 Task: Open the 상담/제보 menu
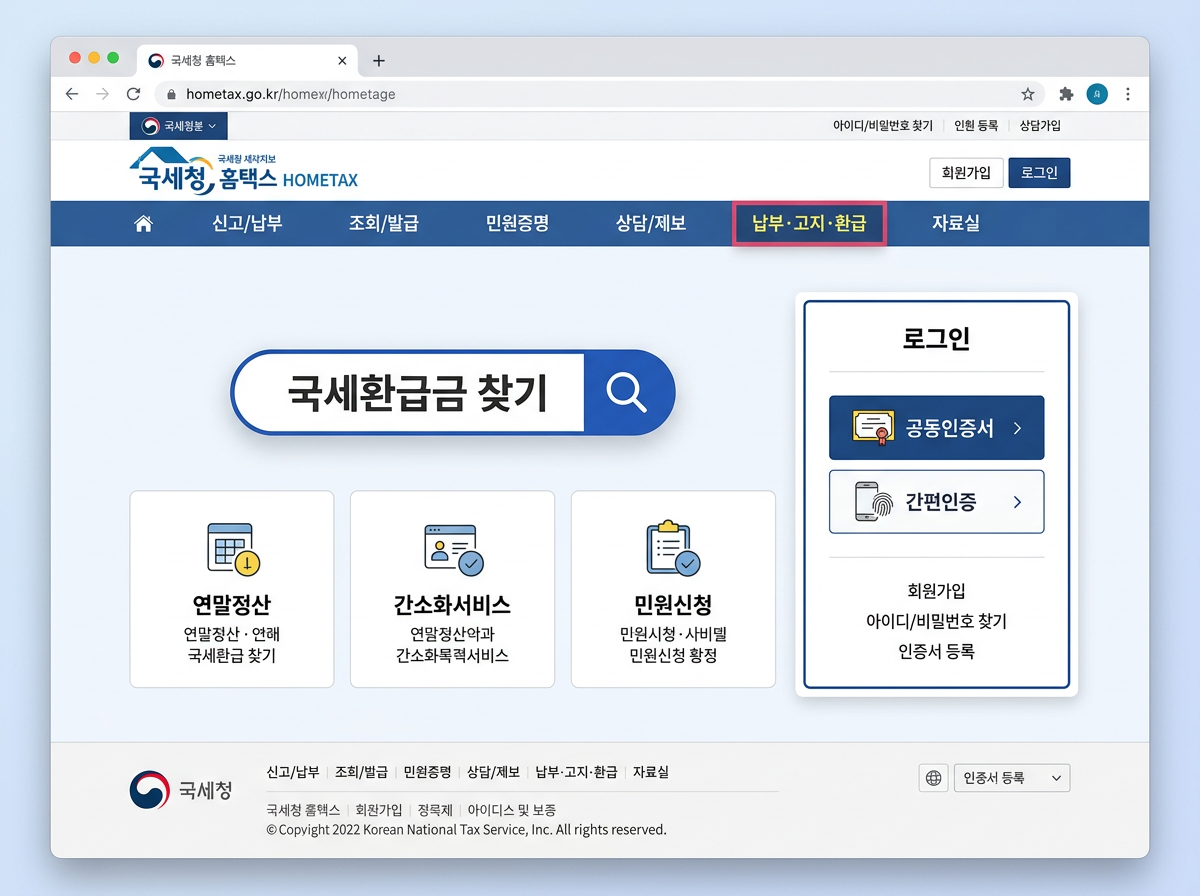(651, 224)
